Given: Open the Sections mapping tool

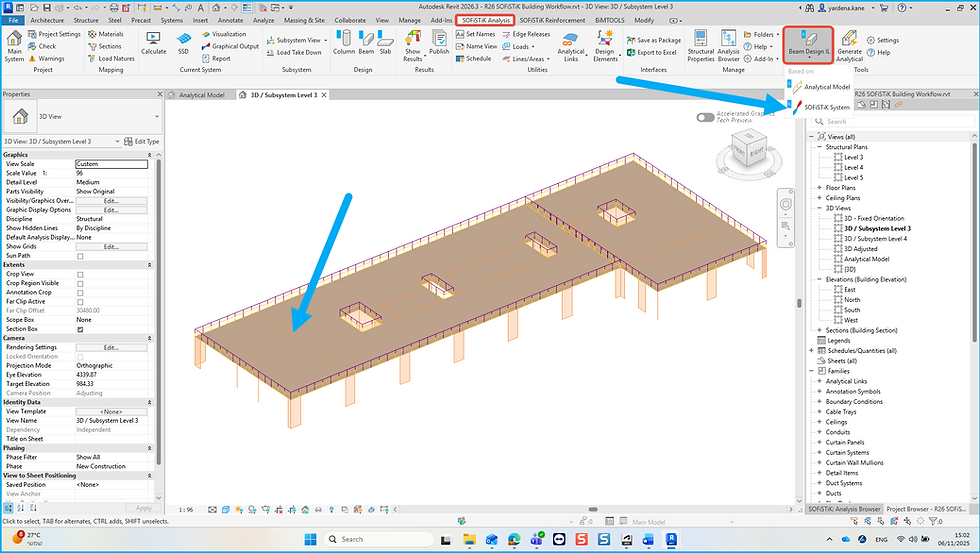Looking at the screenshot, I should click(105, 46).
